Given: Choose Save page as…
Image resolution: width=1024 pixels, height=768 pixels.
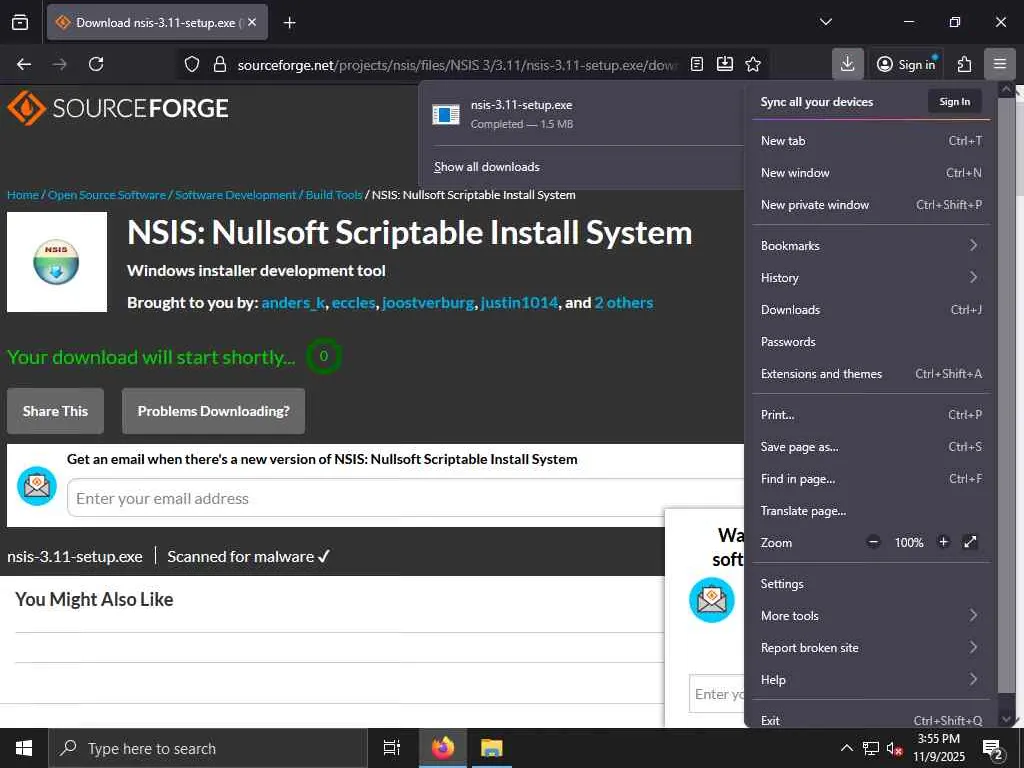Looking at the screenshot, I should click(x=871, y=447).
